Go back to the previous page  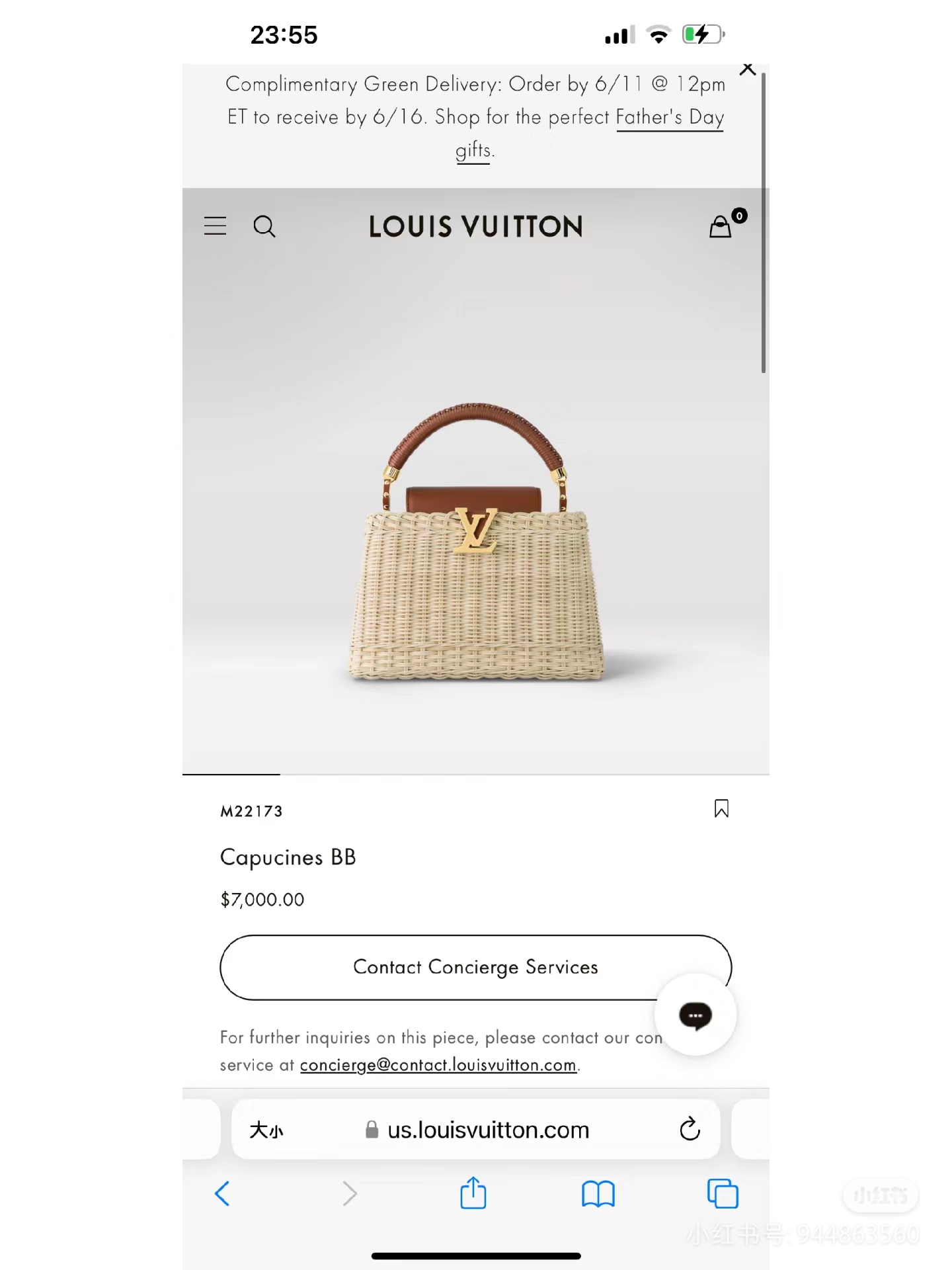223,1193
